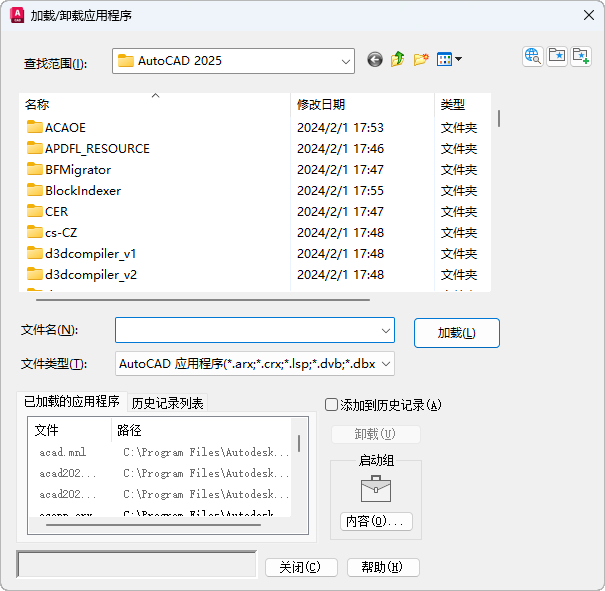
Task: Switch to the History list tab
Action: tap(167, 404)
